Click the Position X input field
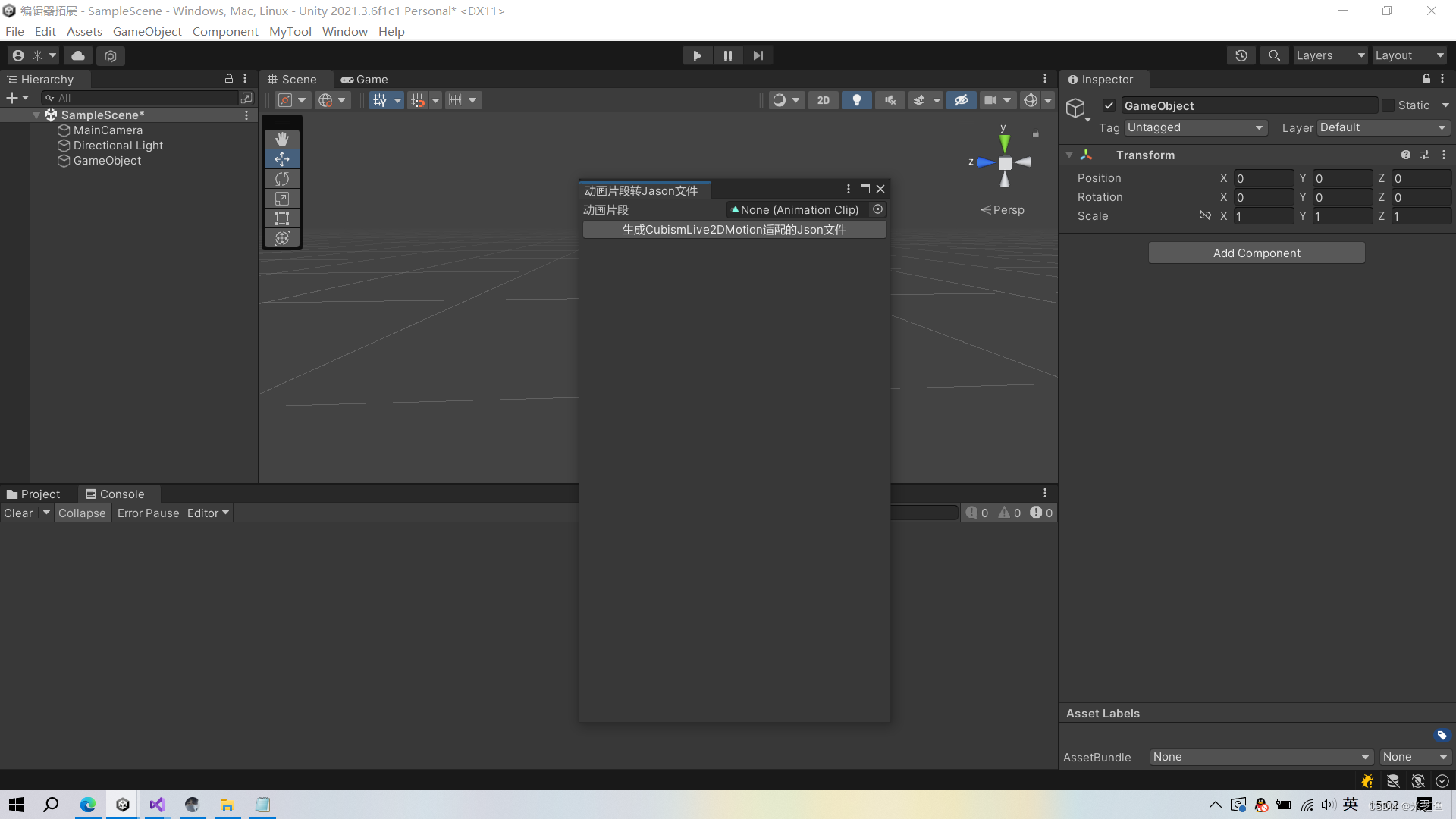 (1263, 177)
